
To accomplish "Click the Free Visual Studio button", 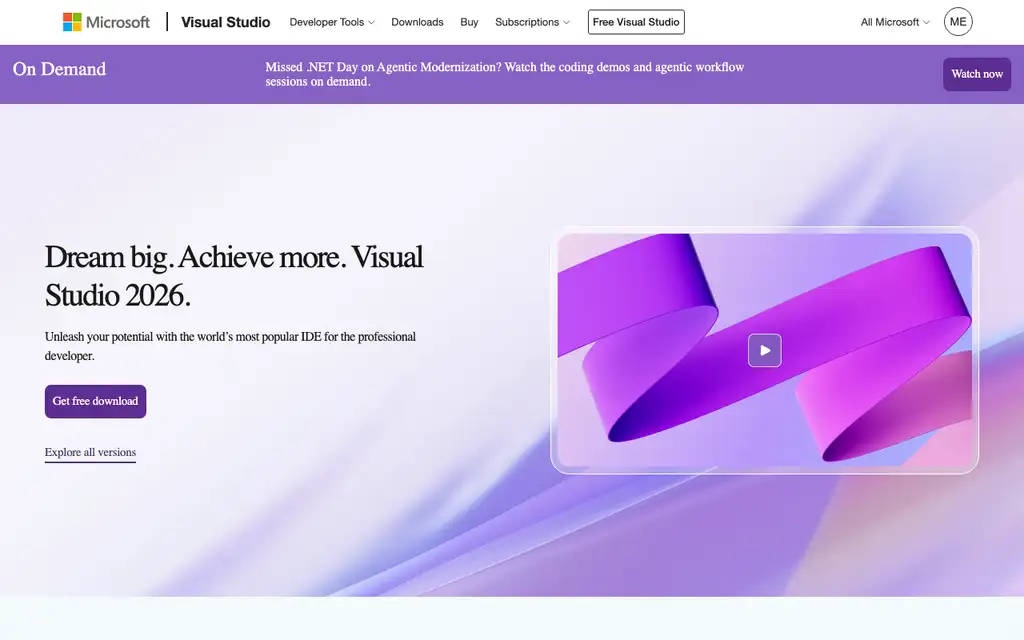I will [636, 22].
